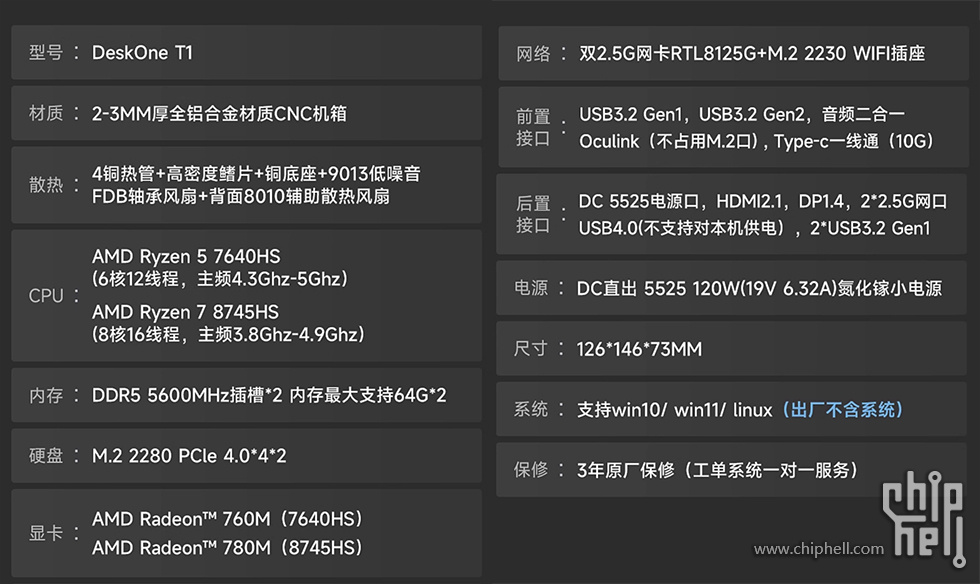Viewport: 980px width, 584px height.
Task: Click the "电源" label
Action: (x=531, y=288)
